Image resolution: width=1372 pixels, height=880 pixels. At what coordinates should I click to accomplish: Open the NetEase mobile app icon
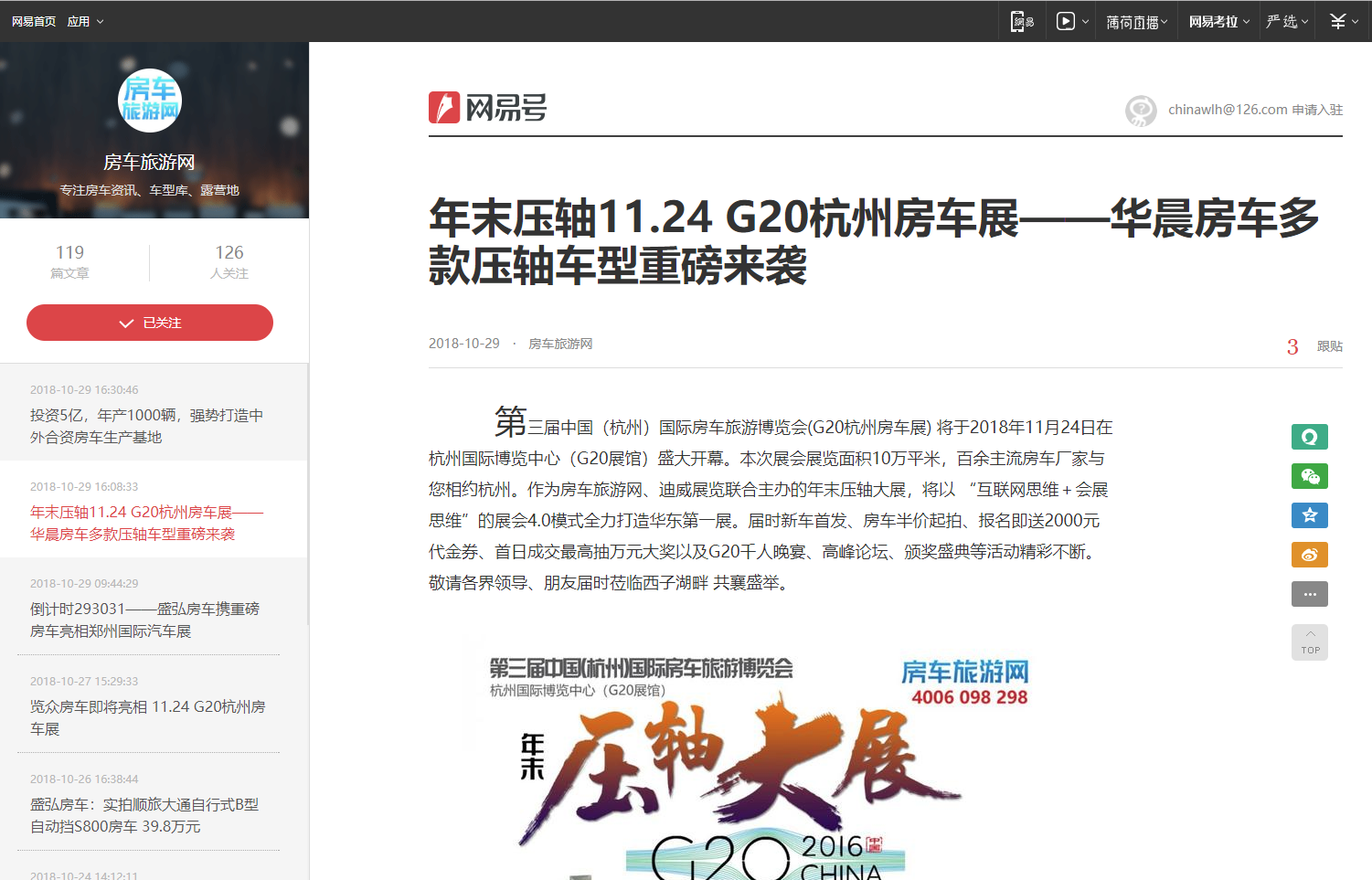click(x=1022, y=21)
